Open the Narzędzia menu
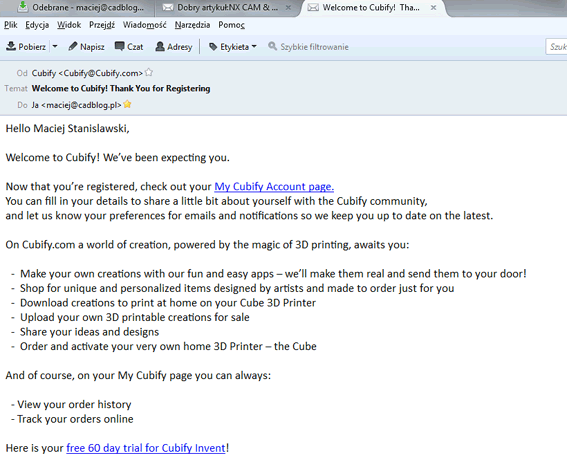The image size is (567, 460). coord(192,25)
